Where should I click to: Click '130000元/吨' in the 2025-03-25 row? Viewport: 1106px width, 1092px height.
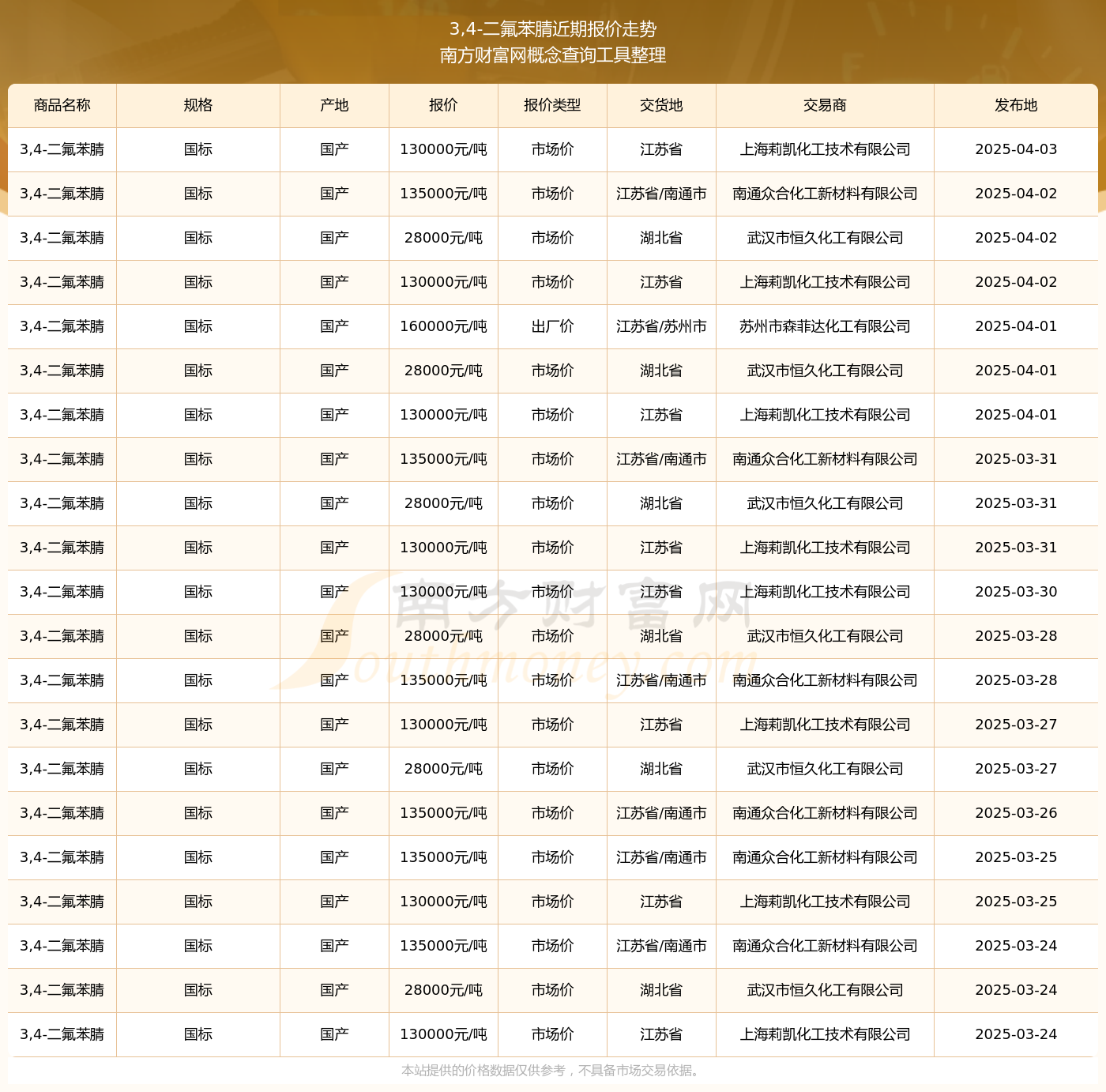[443, 902]
